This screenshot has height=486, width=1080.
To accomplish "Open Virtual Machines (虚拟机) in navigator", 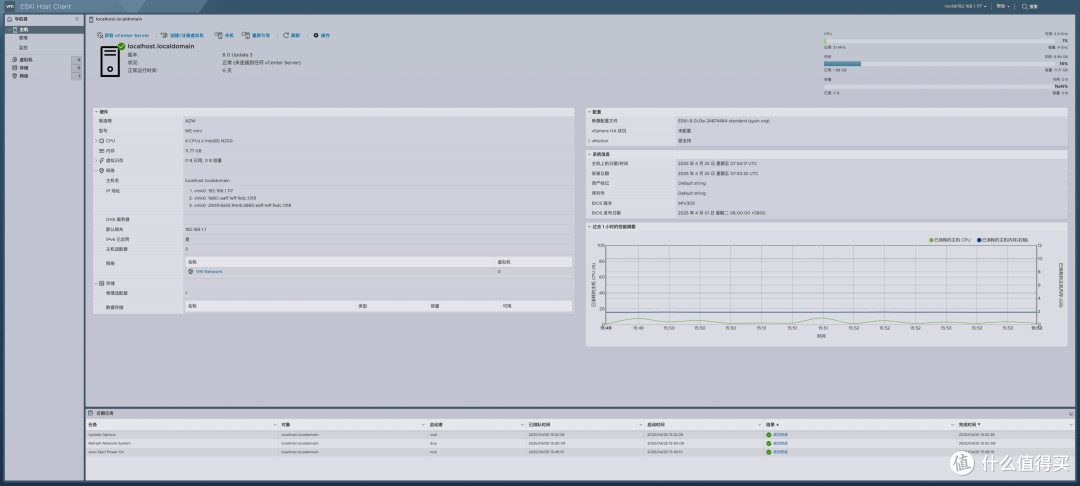I will click(x=25, y=60).
